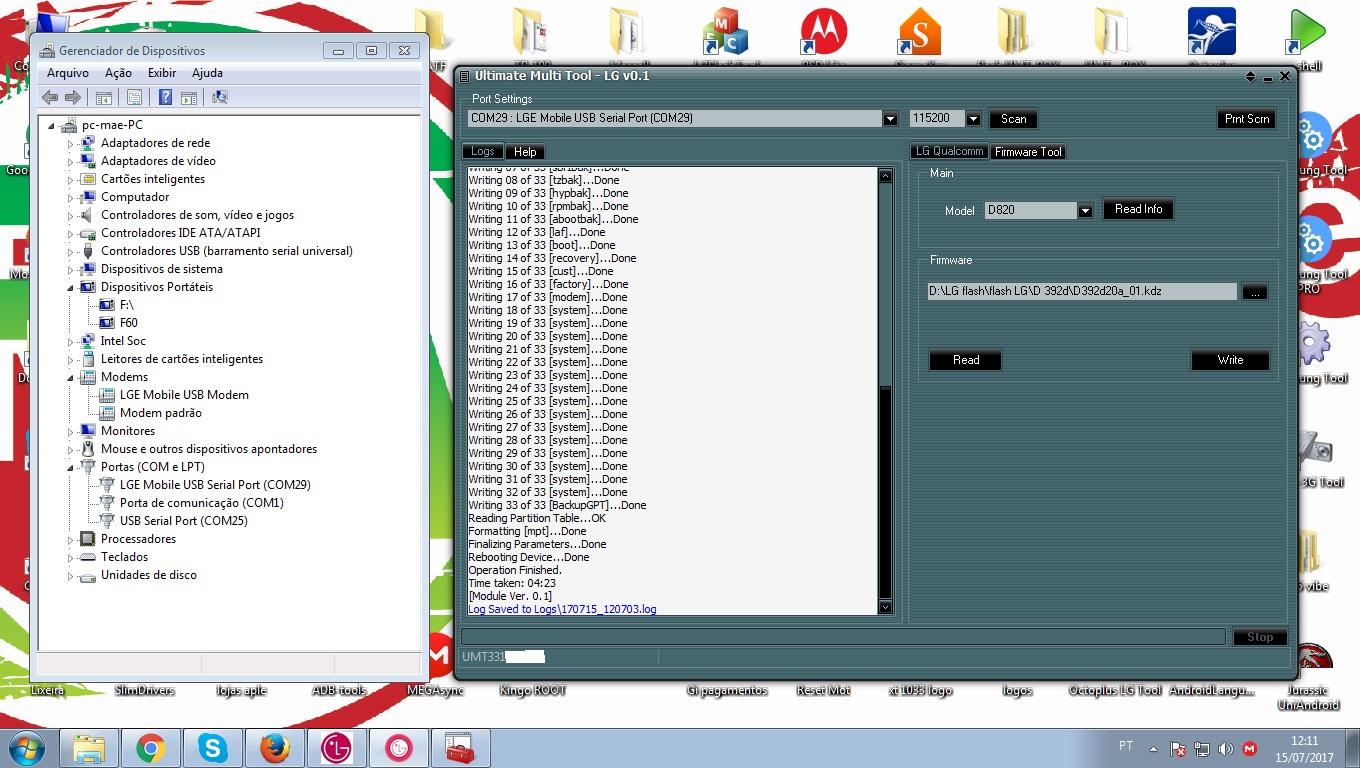The image size is (1360, 768).
Task: Expand the Teclados tree node
Action: click(71, 557)
